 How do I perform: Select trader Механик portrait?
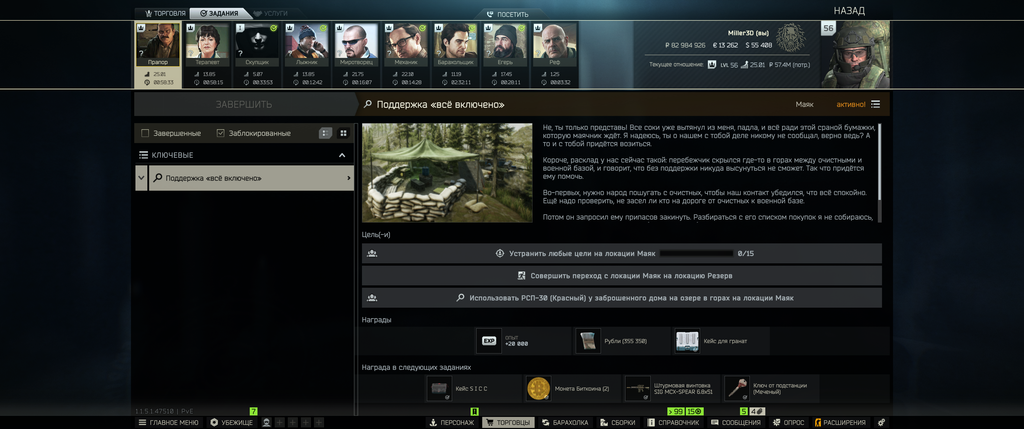(x=406, y=44)
